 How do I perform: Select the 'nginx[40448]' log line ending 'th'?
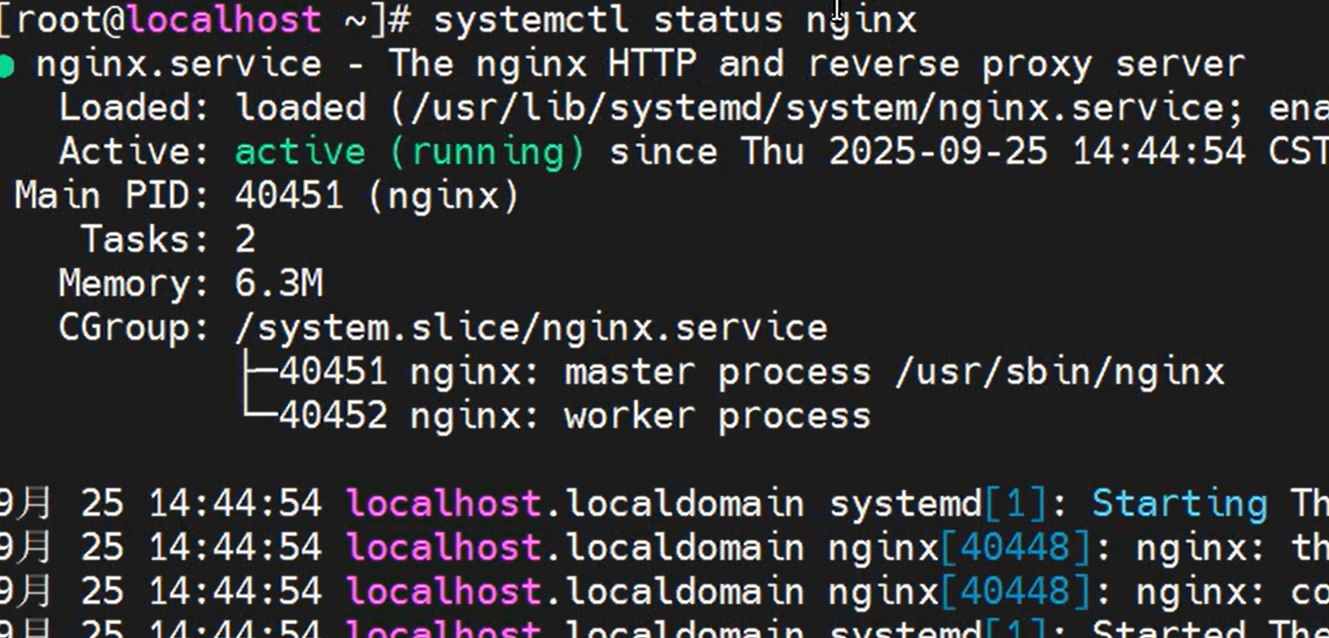click(x=664, y=548)
